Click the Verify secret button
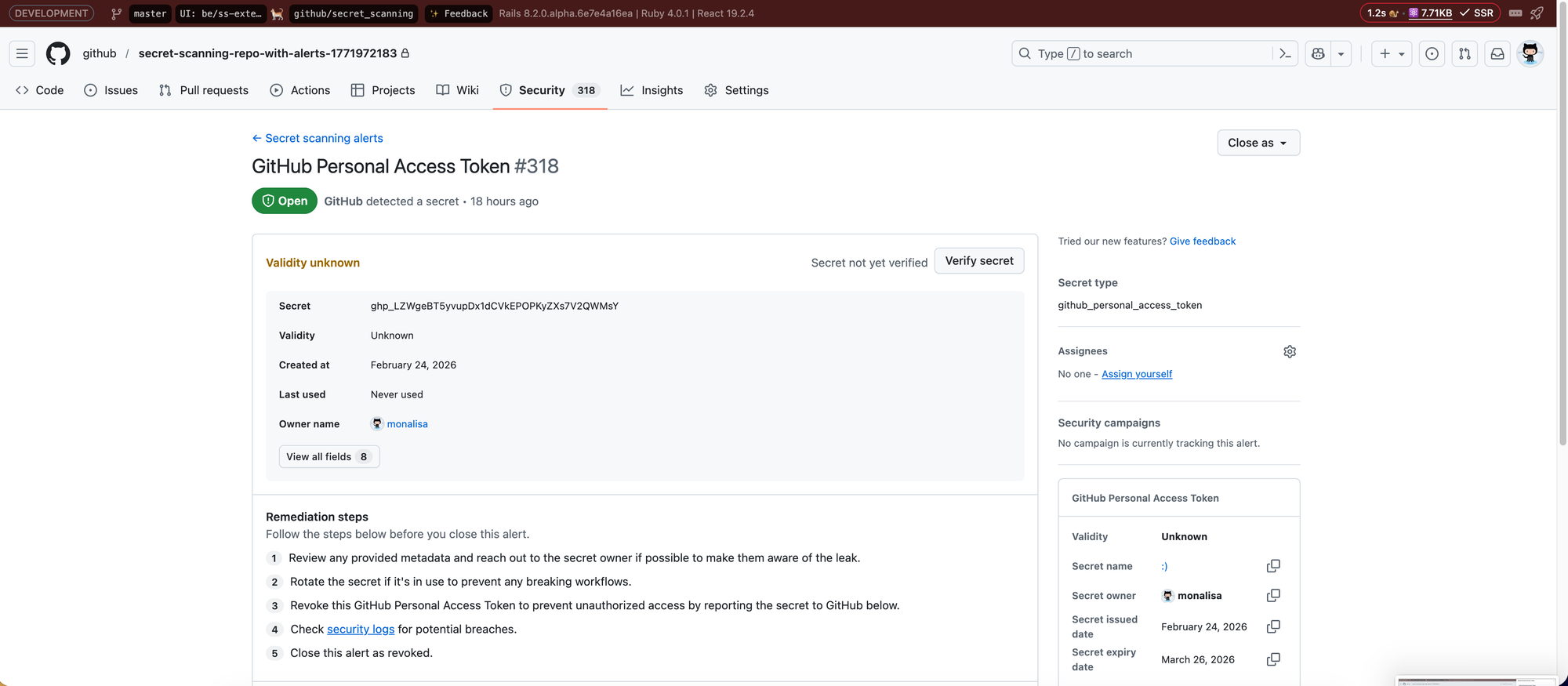The image size is (1568, 686). coord(979,260)
